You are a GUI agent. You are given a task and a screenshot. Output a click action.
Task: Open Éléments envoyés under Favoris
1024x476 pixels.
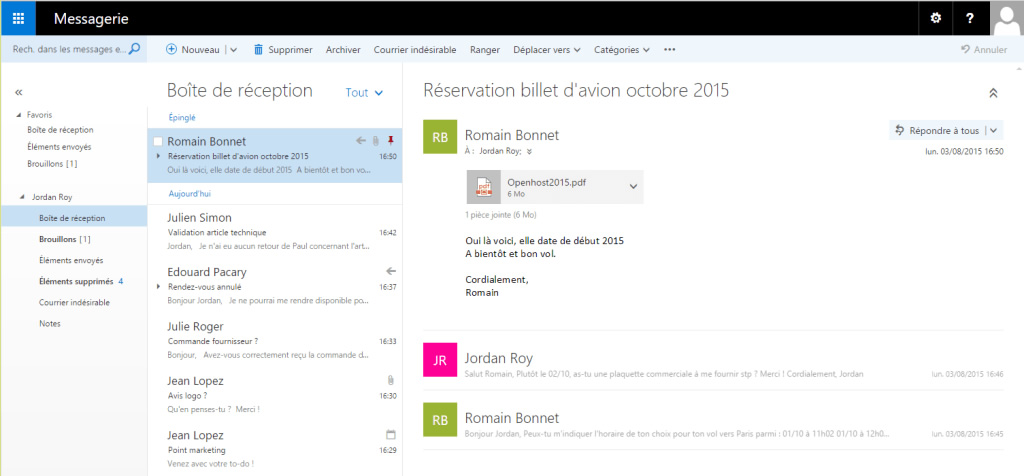59,147
